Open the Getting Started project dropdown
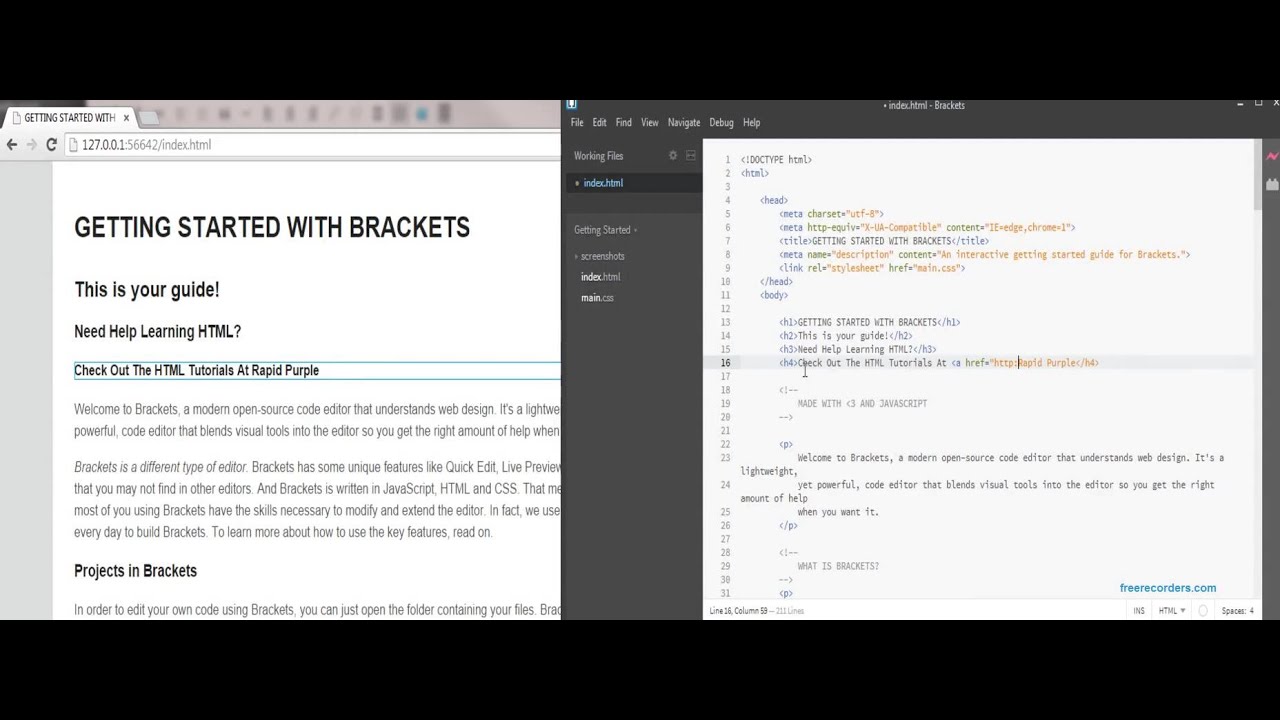The width and height of the screenshot is (1280, 720). 605,230
